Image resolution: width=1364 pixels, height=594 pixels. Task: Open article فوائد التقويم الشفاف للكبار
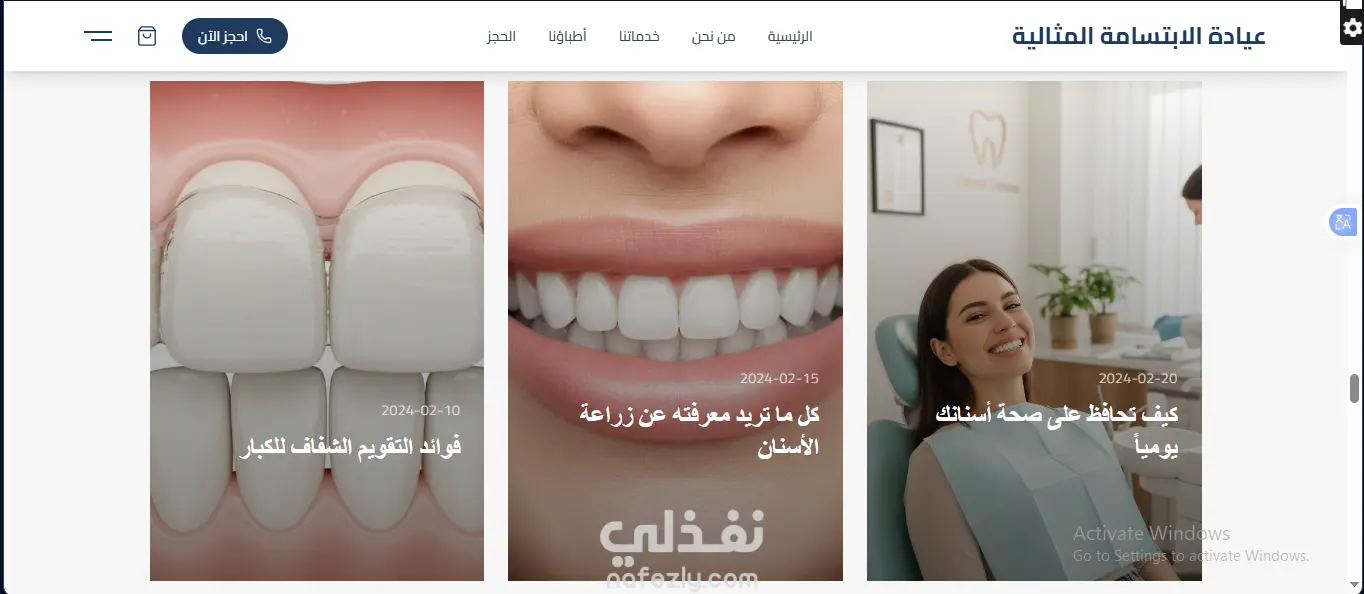pos(351,447)
